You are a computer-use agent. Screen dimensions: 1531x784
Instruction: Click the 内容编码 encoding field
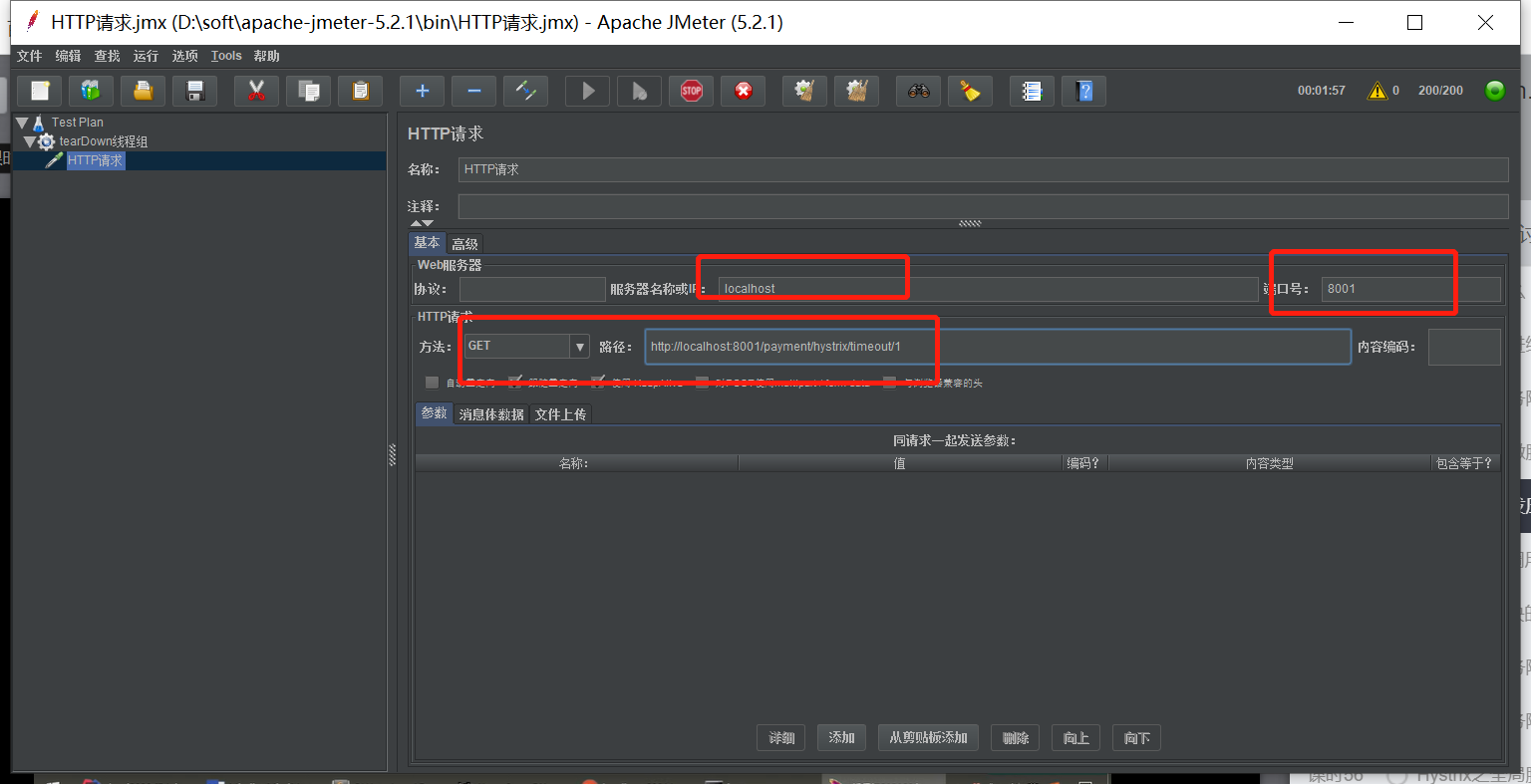pos(1464,347)
